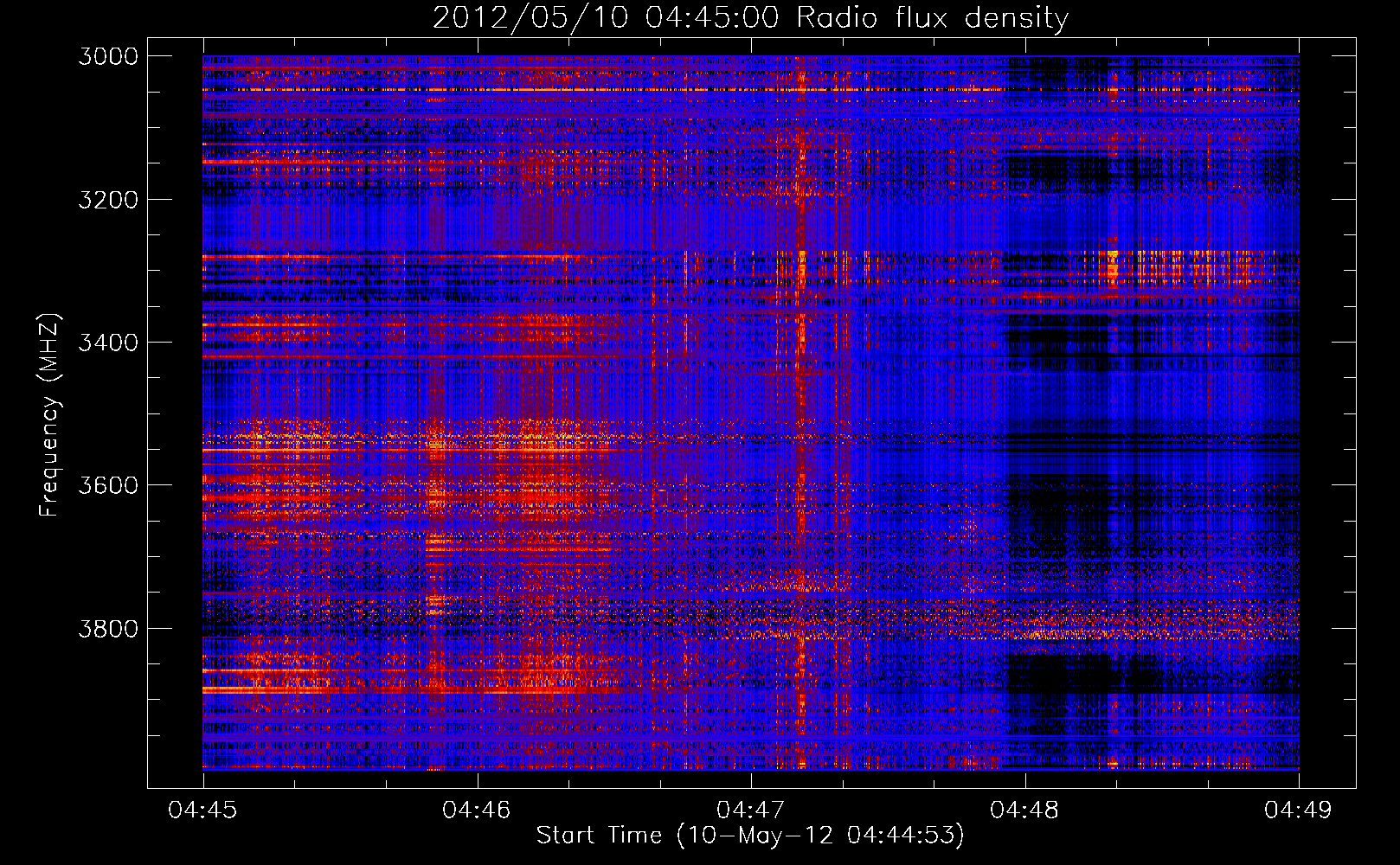Click the 04:47 time axis label

751,810
